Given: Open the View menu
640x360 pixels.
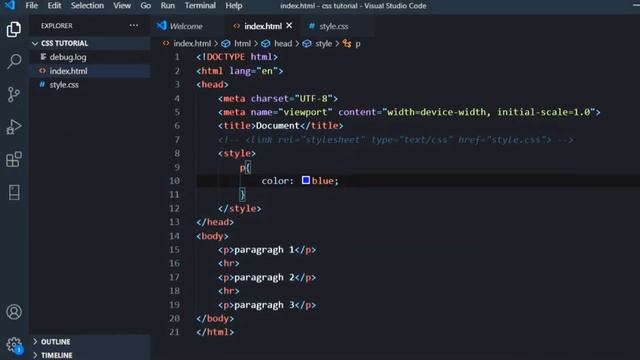Looking at the screenshot, I should click(122, 6).
